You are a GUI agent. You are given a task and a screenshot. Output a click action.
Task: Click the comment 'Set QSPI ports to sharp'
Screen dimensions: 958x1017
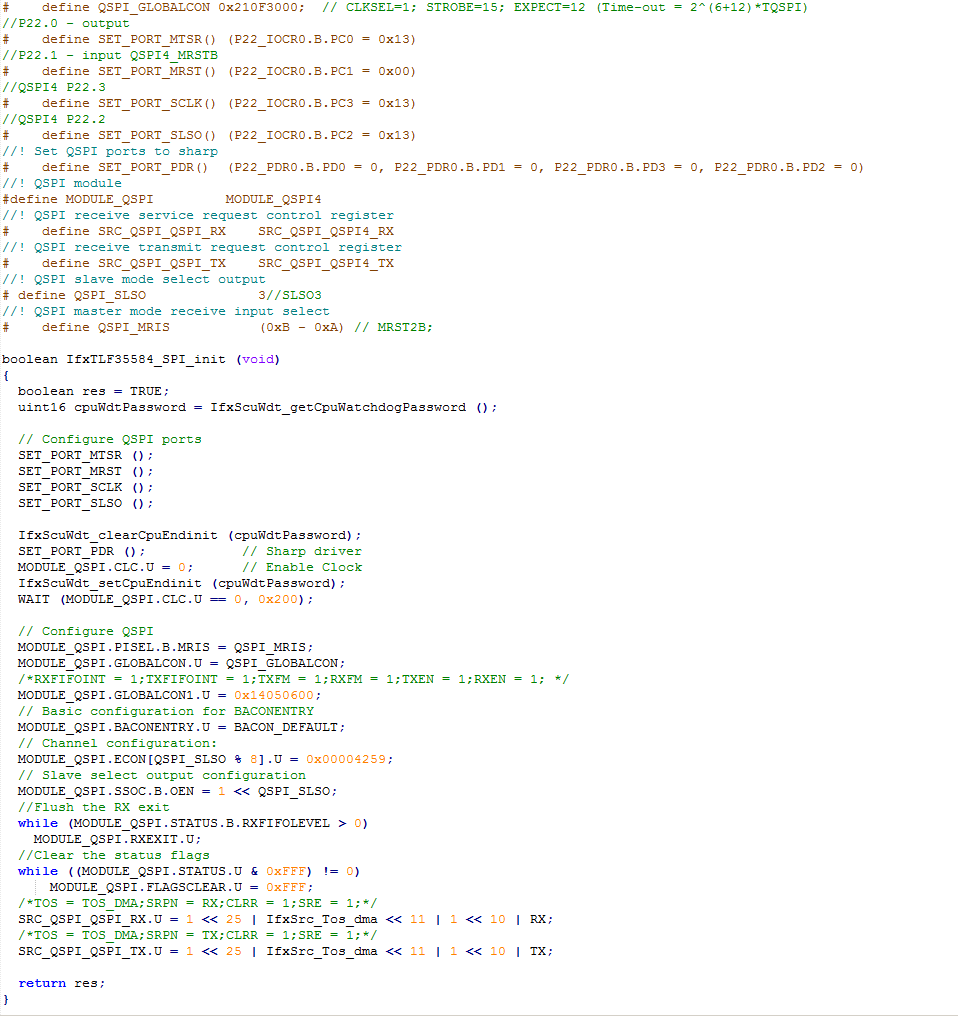(110, 151)
